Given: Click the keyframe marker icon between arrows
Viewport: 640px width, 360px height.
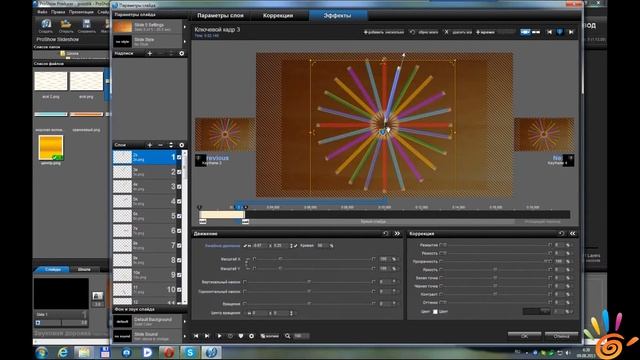Looking at the screenshot, I should click(x=560, y=32).
